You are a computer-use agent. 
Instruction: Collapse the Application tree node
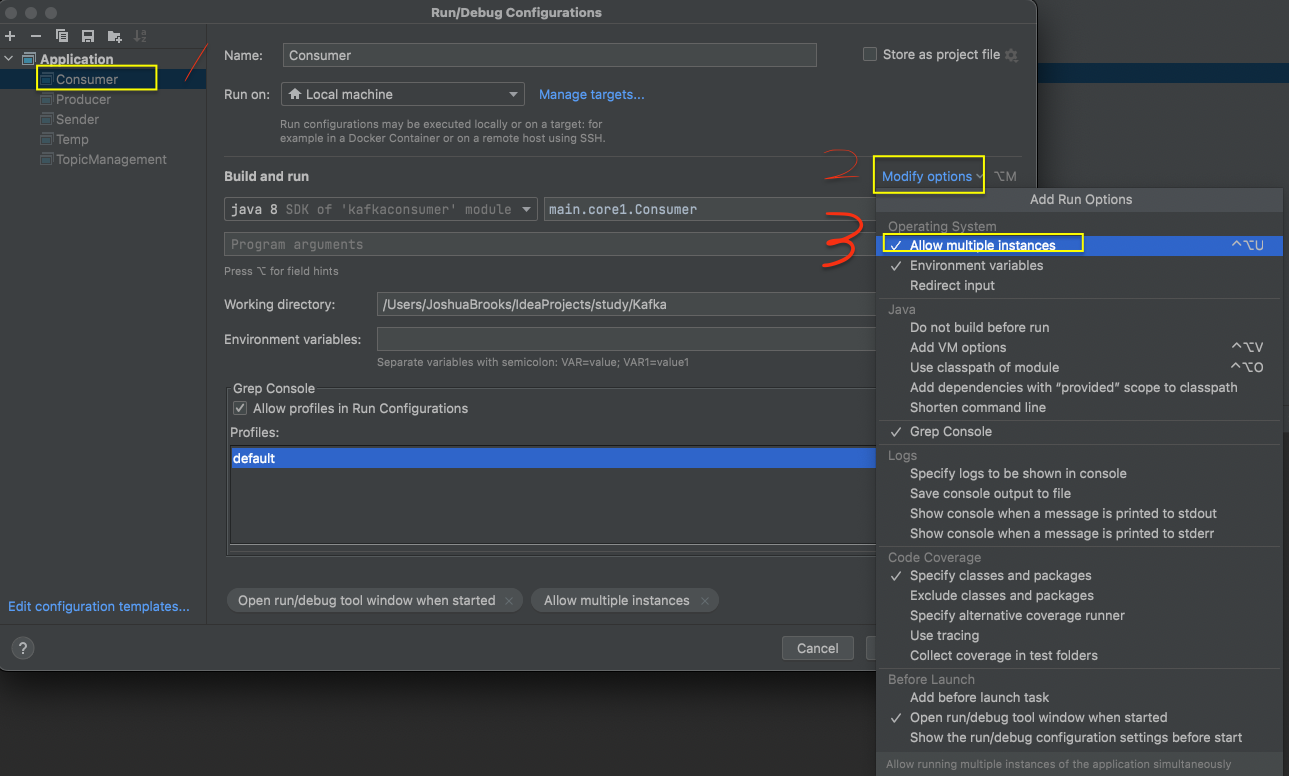tap(9, 59)
